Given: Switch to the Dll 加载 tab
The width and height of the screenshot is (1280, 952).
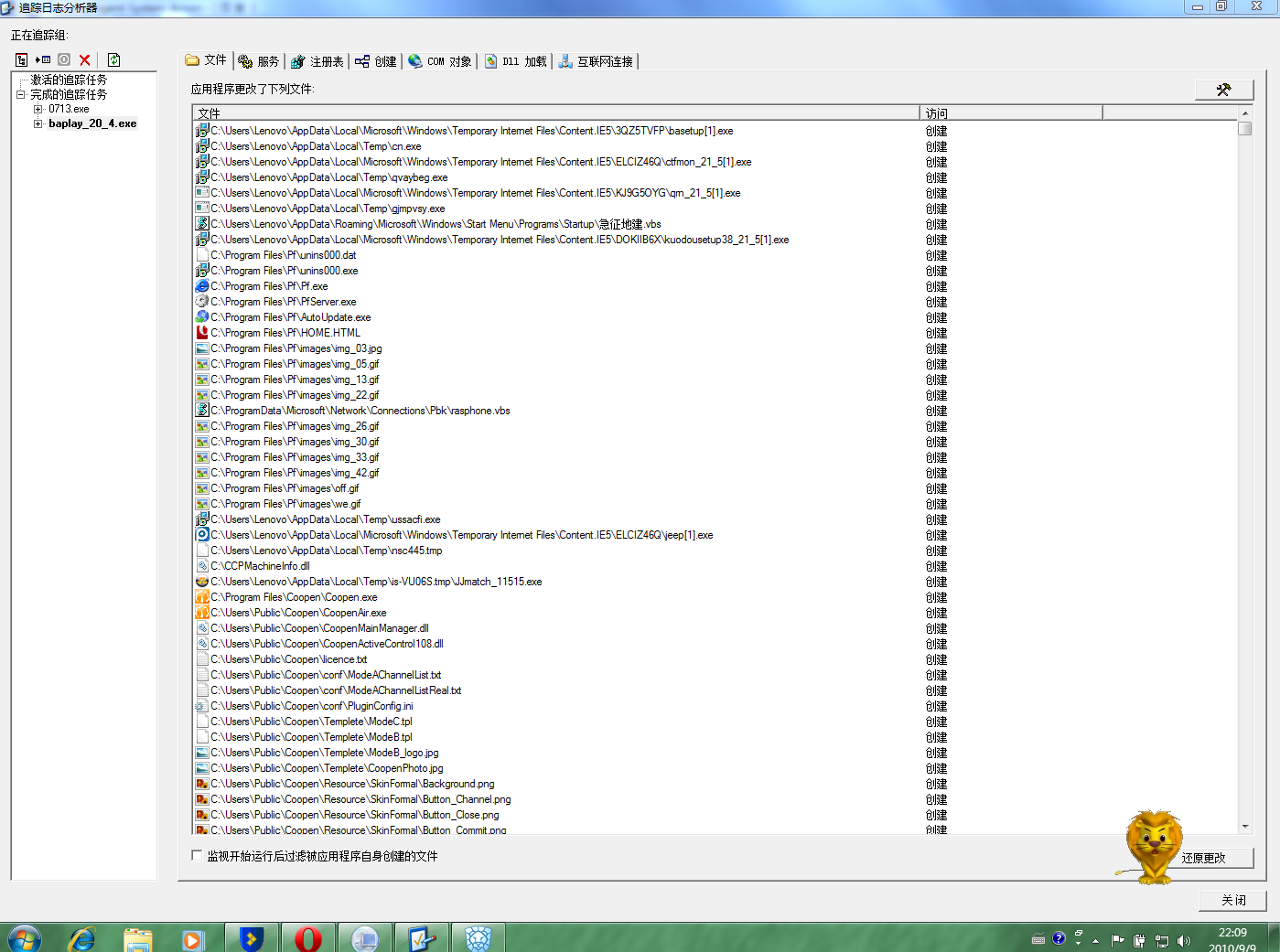Looking at the screenshot, I should pyautogui.click(x=516, y=61).
